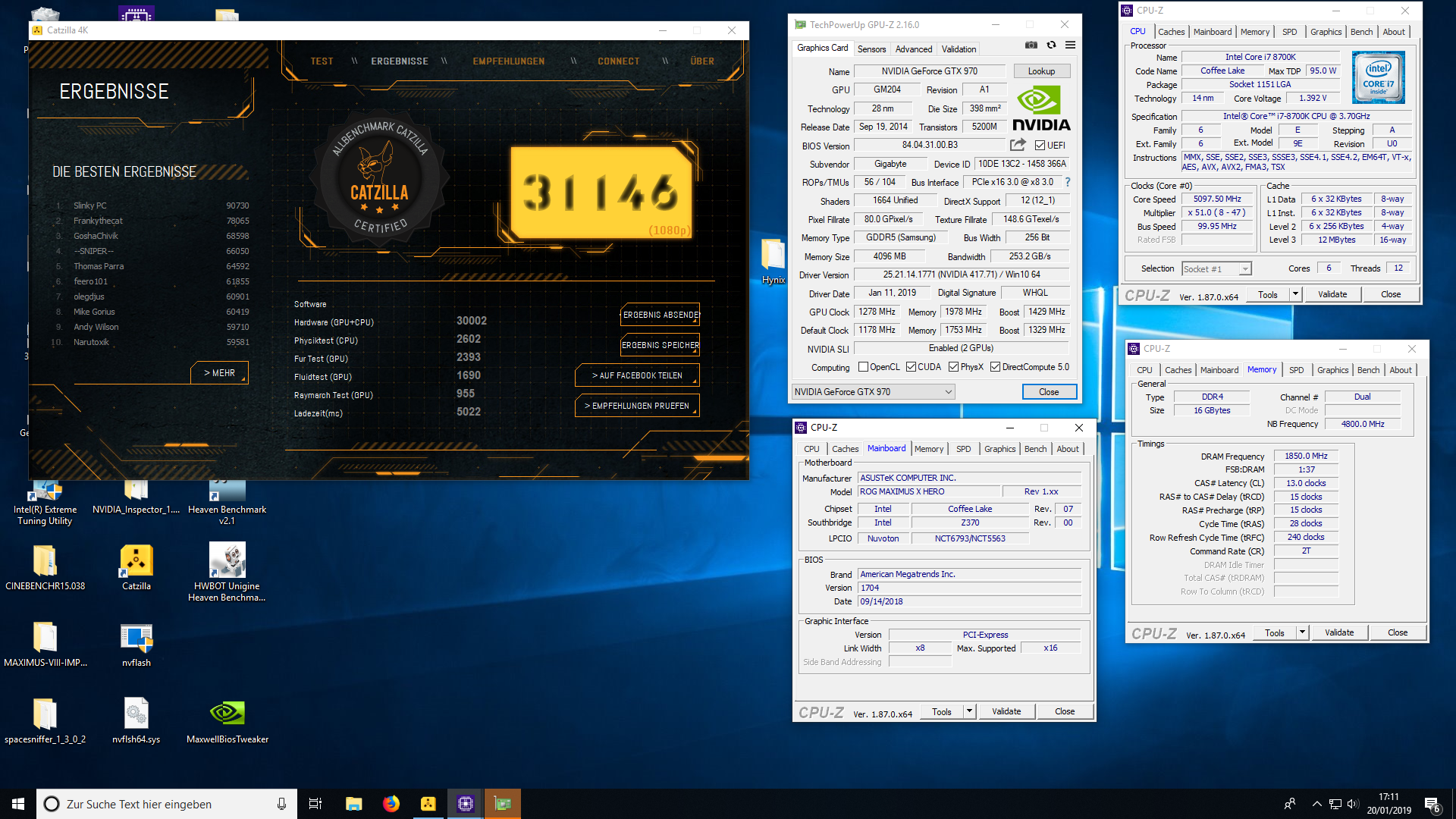This screenshot has width=1456, height=819.
Task: Open Graphics tab in the CPU-Z Mainboard window
Action: (x=999, y=449)
